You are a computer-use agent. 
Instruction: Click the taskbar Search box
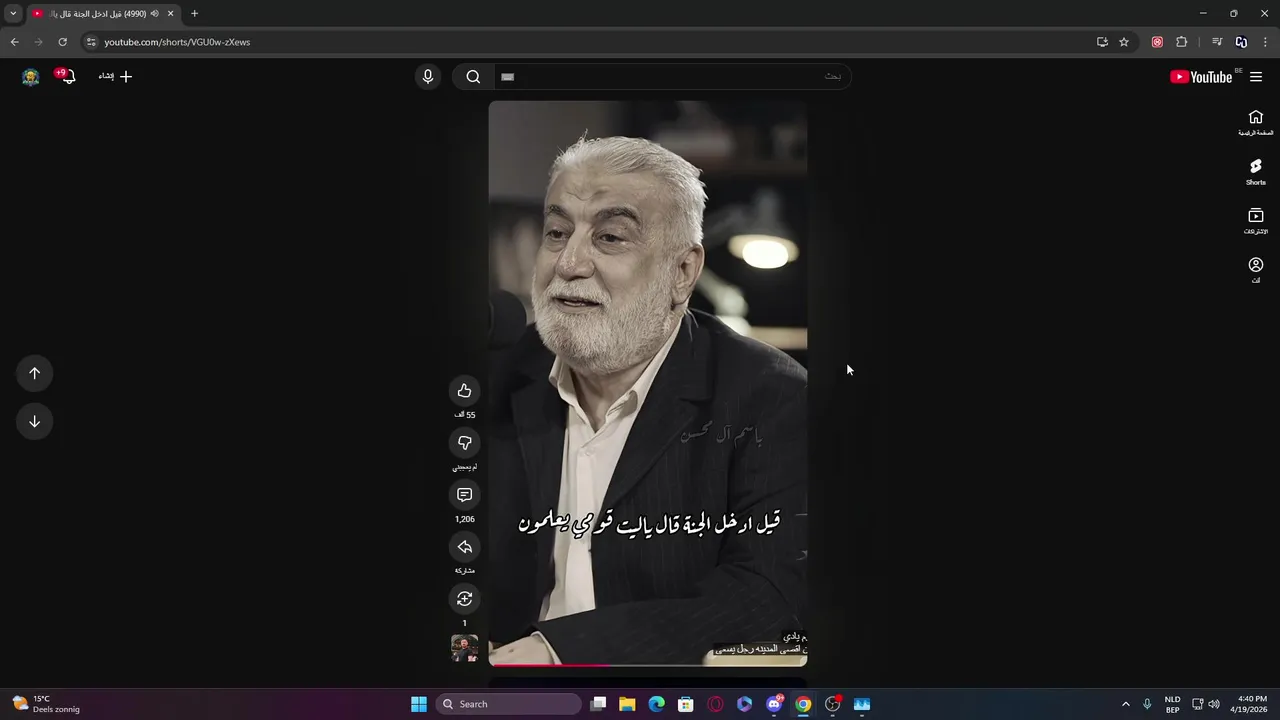point(509,704)
